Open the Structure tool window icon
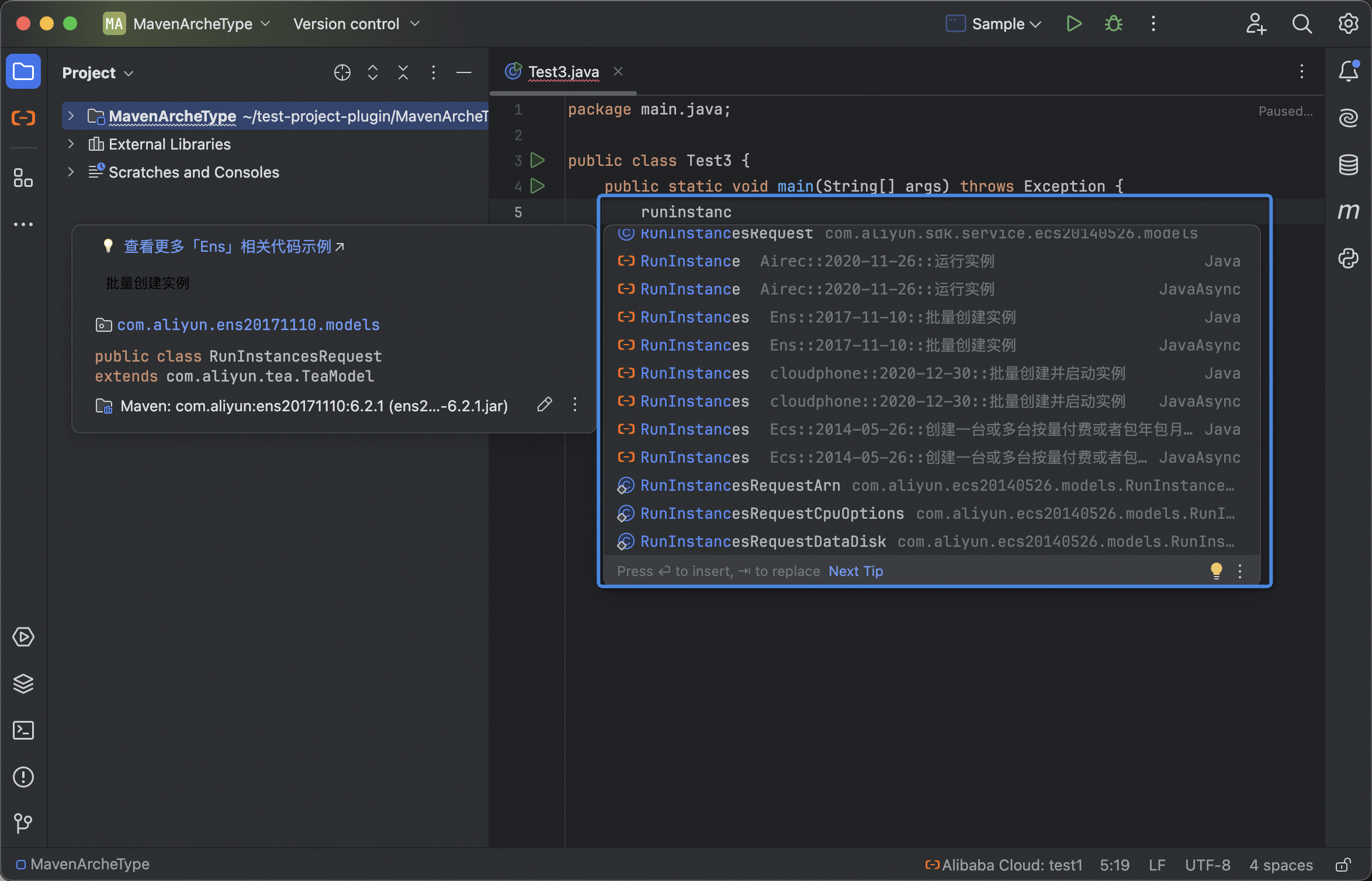The width and height of the screenshot is (1372, 881). coord(23,178)
